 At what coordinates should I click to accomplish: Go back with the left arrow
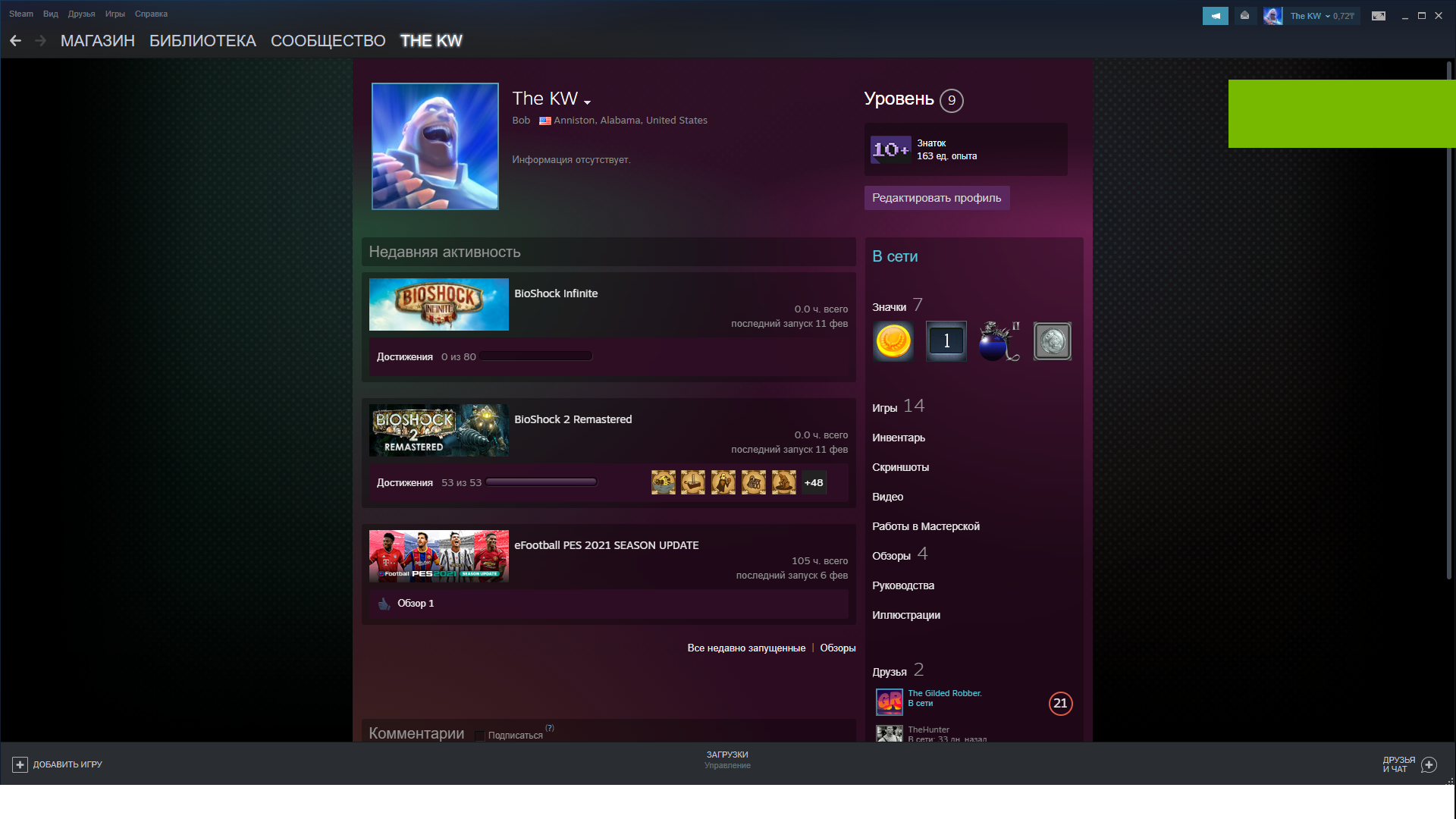point(15,41)
